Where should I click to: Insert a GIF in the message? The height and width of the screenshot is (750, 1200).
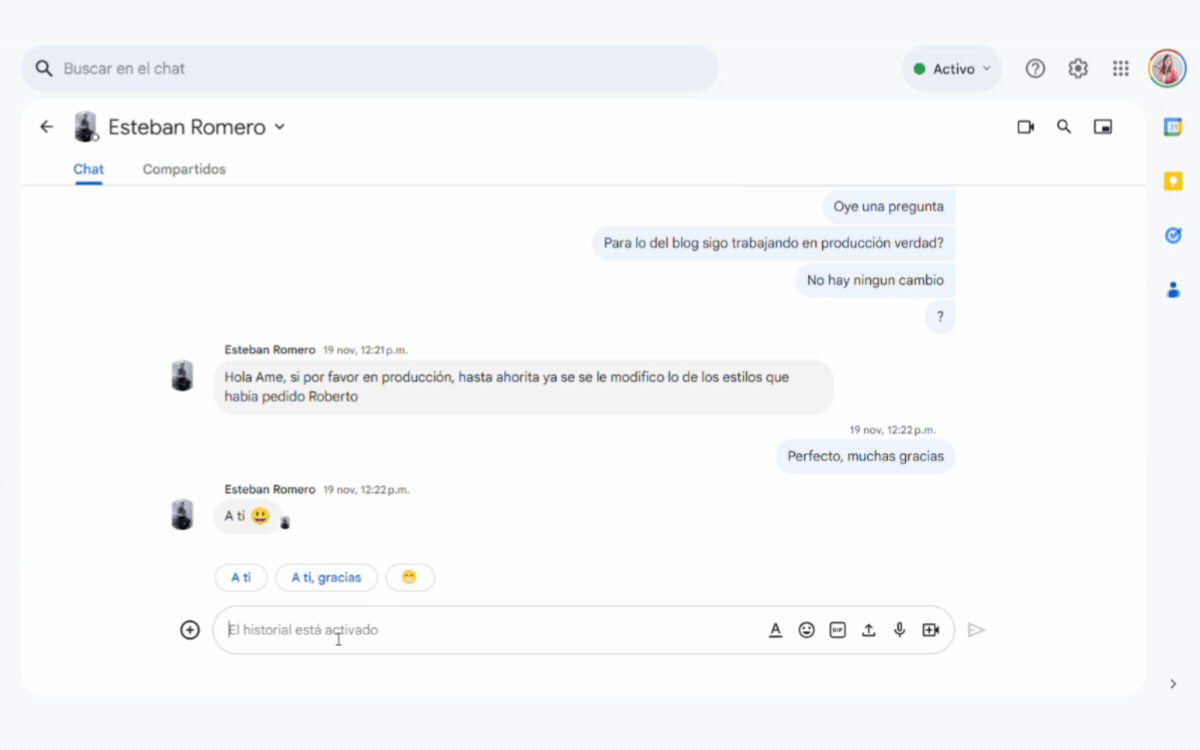point(838,630)
